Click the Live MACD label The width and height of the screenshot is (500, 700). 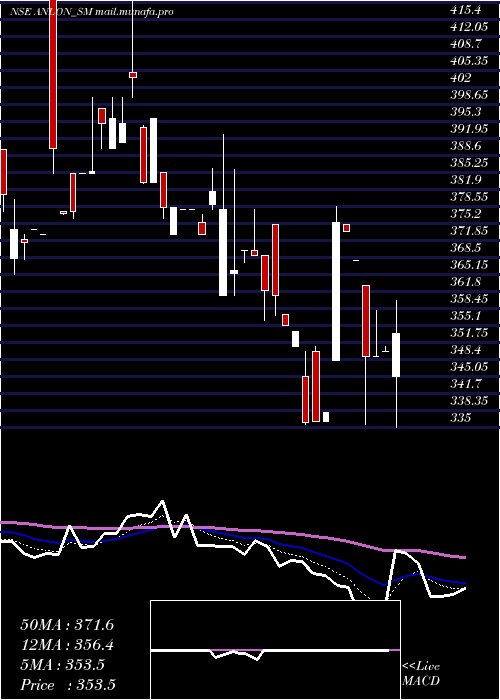pos(421,674)
